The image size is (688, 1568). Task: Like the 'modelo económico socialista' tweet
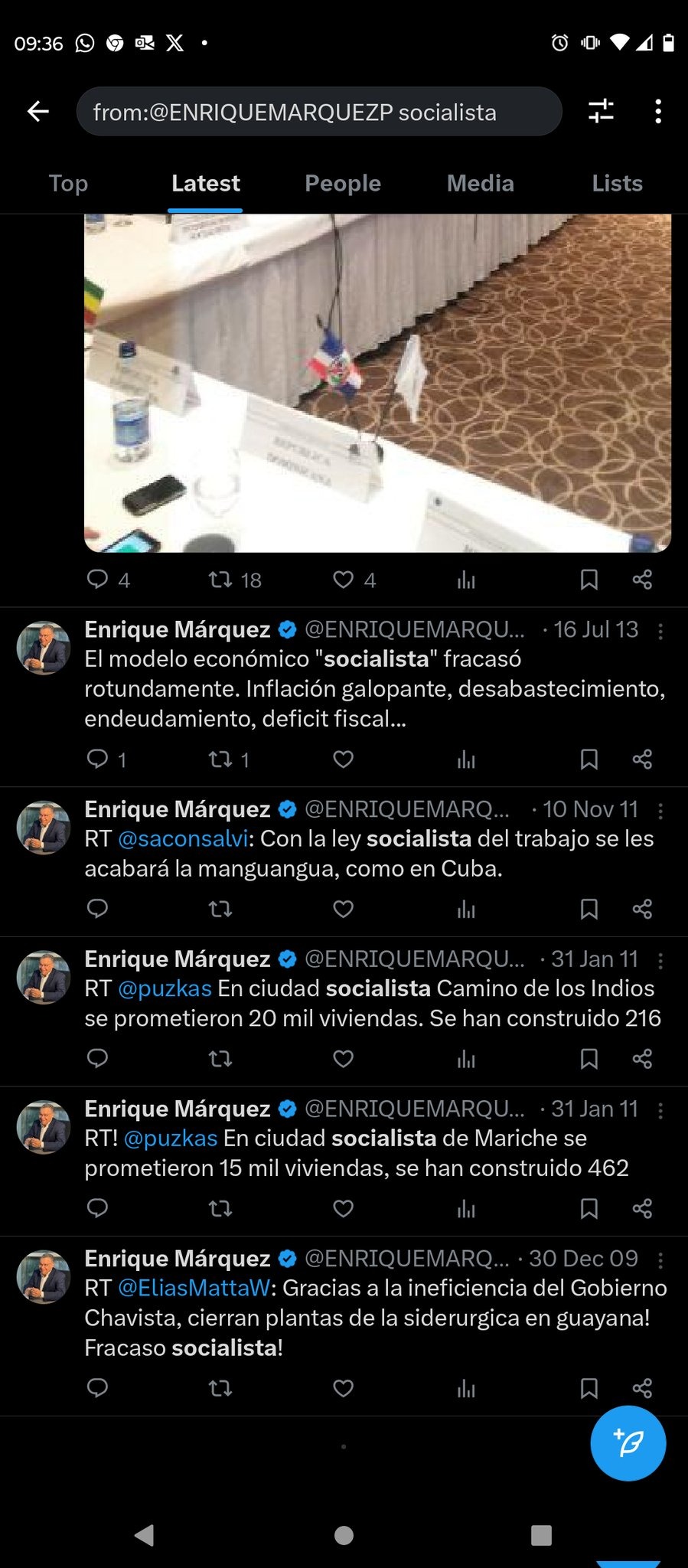click(x=343, y=759)
